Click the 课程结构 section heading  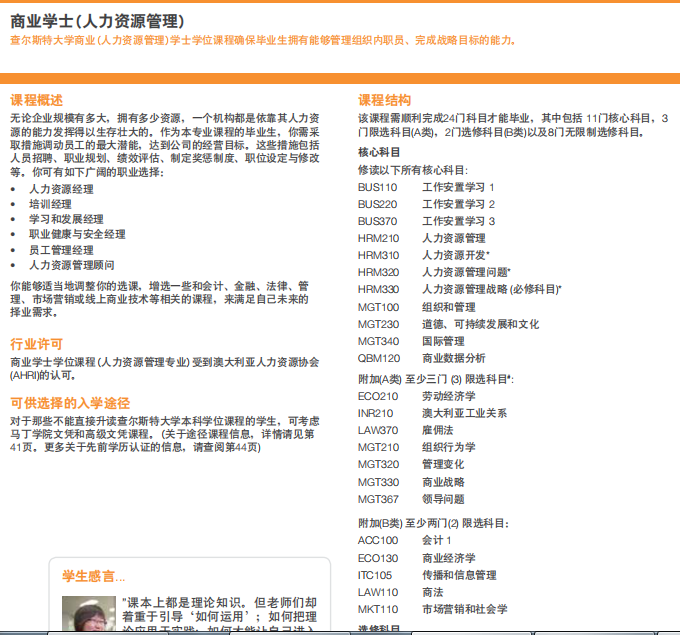click(384, 100)
